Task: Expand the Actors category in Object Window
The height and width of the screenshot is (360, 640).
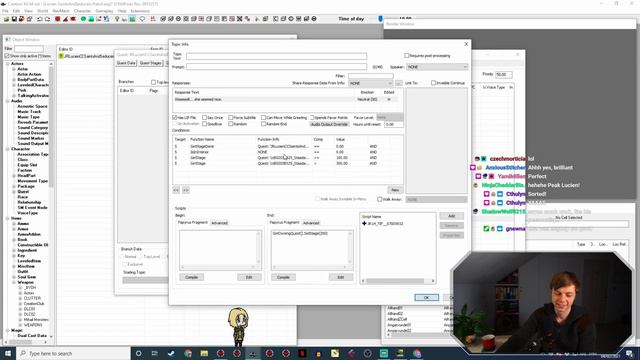Action: click(x=8, y=64)
